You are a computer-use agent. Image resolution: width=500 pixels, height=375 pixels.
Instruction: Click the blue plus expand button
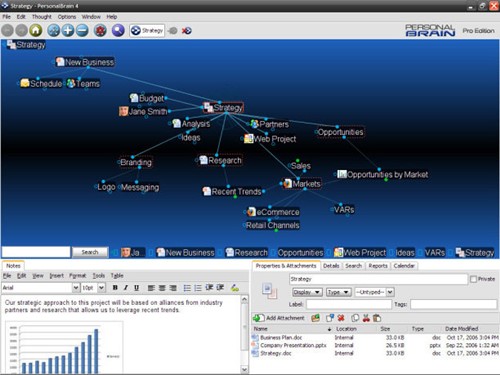click(x=68, y=30)
